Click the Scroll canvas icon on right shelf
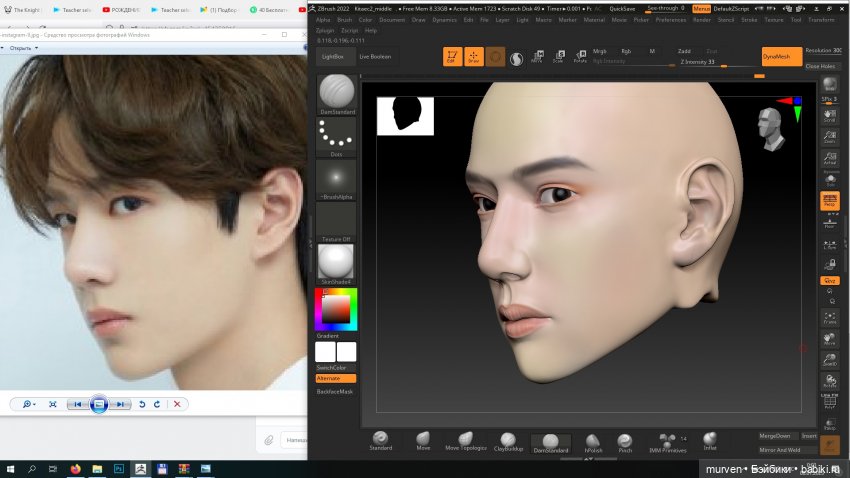 (829, 115)
